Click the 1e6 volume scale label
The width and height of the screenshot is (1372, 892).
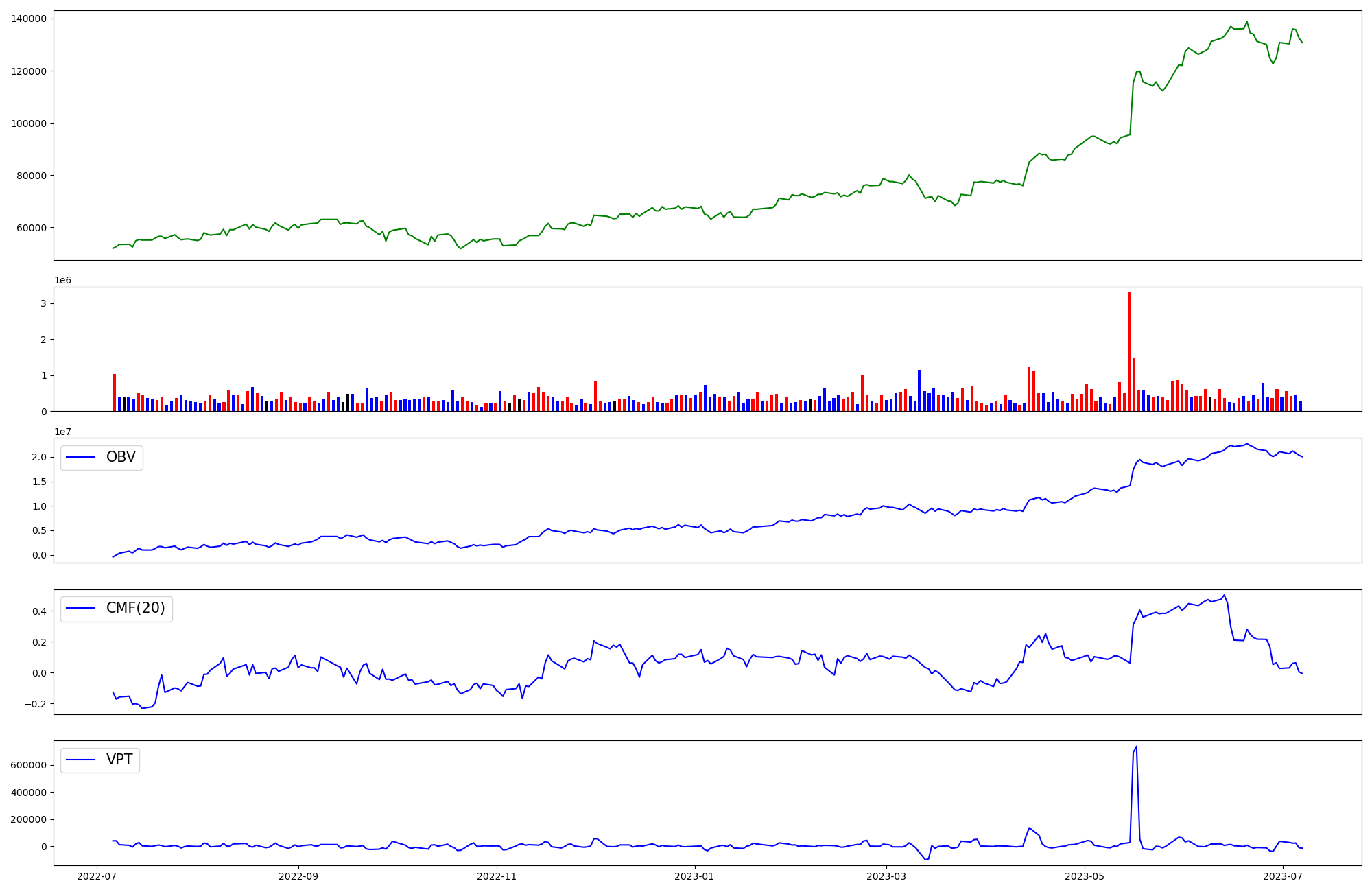pyautogui.click(x=62, y=280)
